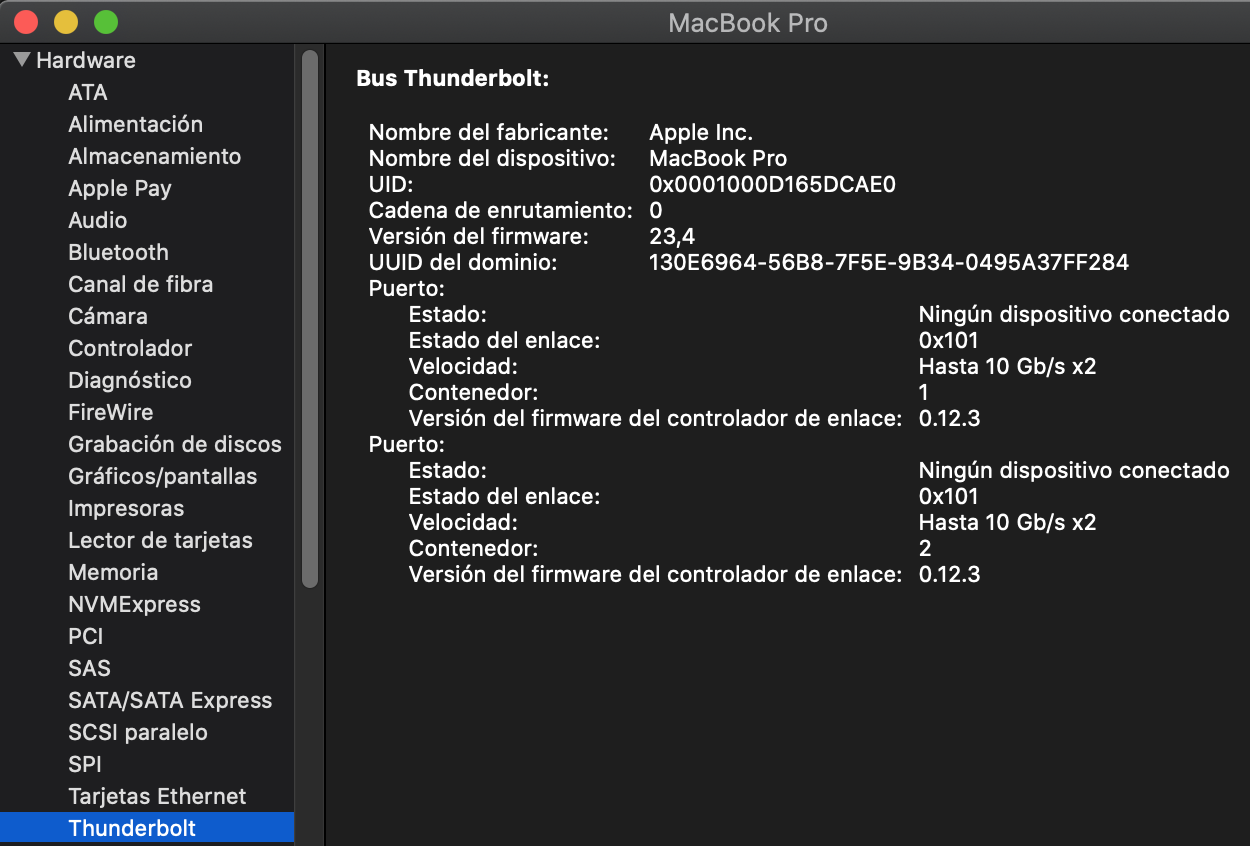Select NVMExpress in the sidebar
1250x846 pixels.
click(134, 604)
